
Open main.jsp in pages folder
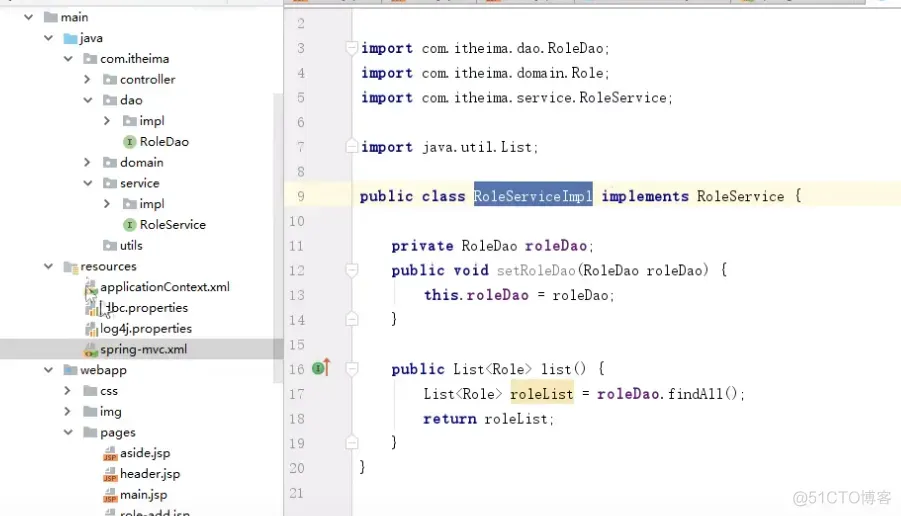(144, 494)
